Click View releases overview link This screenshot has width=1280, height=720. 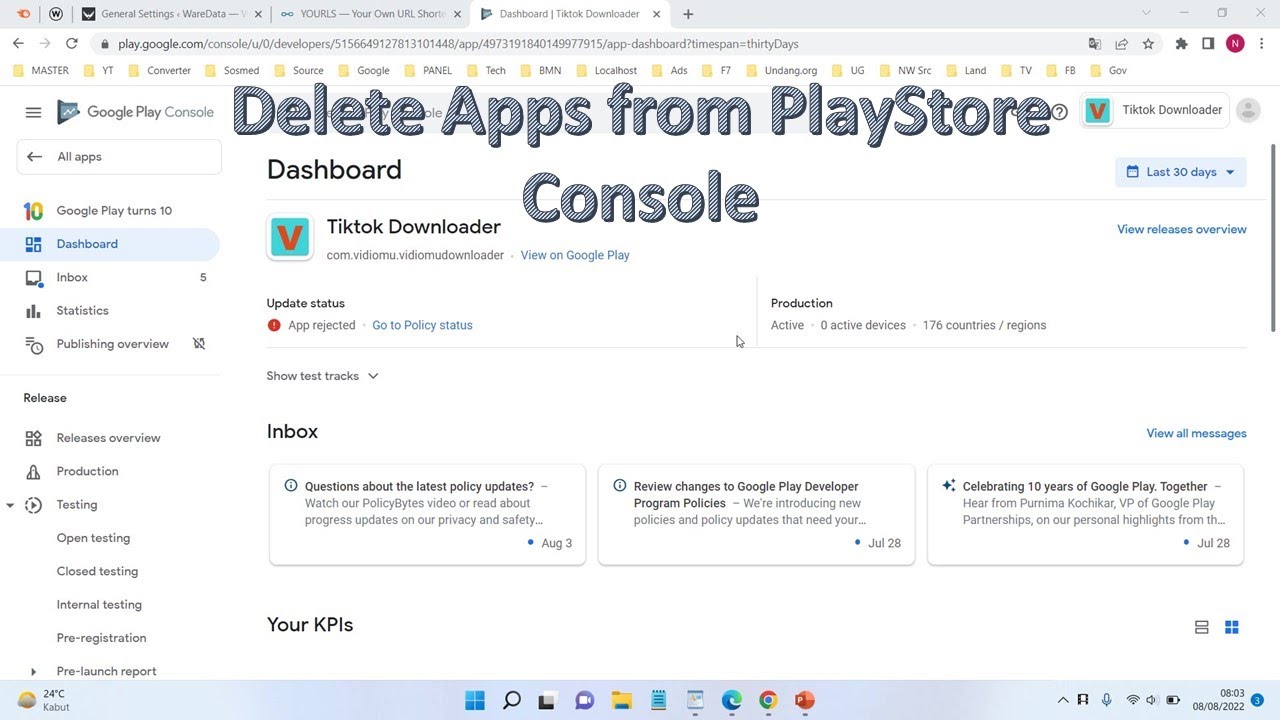[1181, 229]
